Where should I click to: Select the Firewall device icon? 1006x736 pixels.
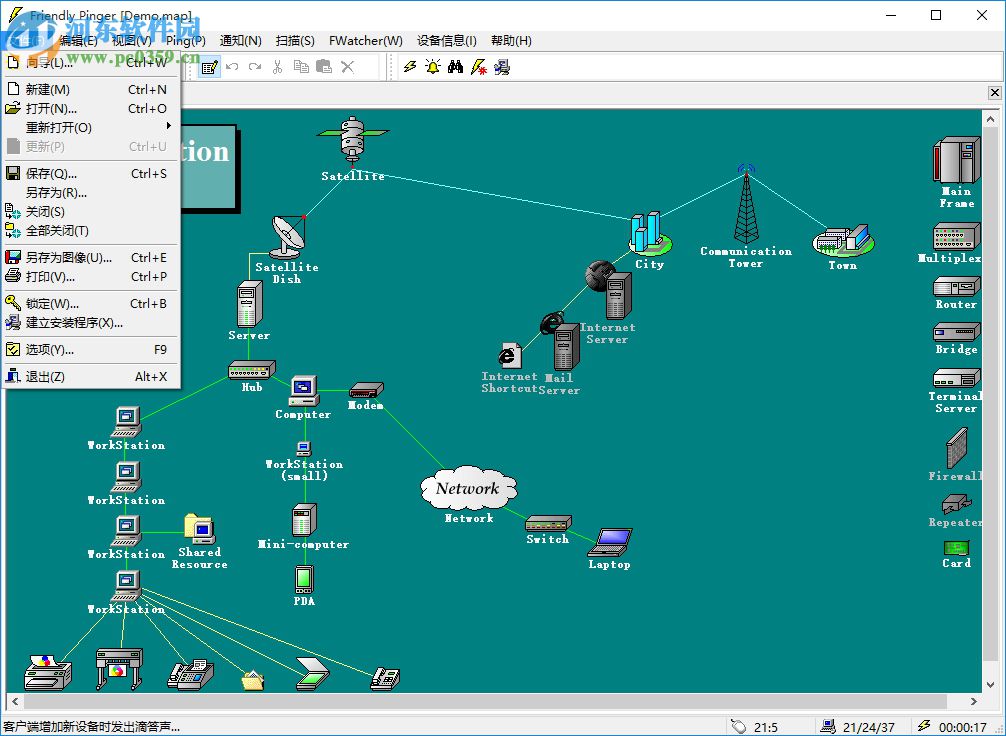pyautogui.click(x=956, y=448)
